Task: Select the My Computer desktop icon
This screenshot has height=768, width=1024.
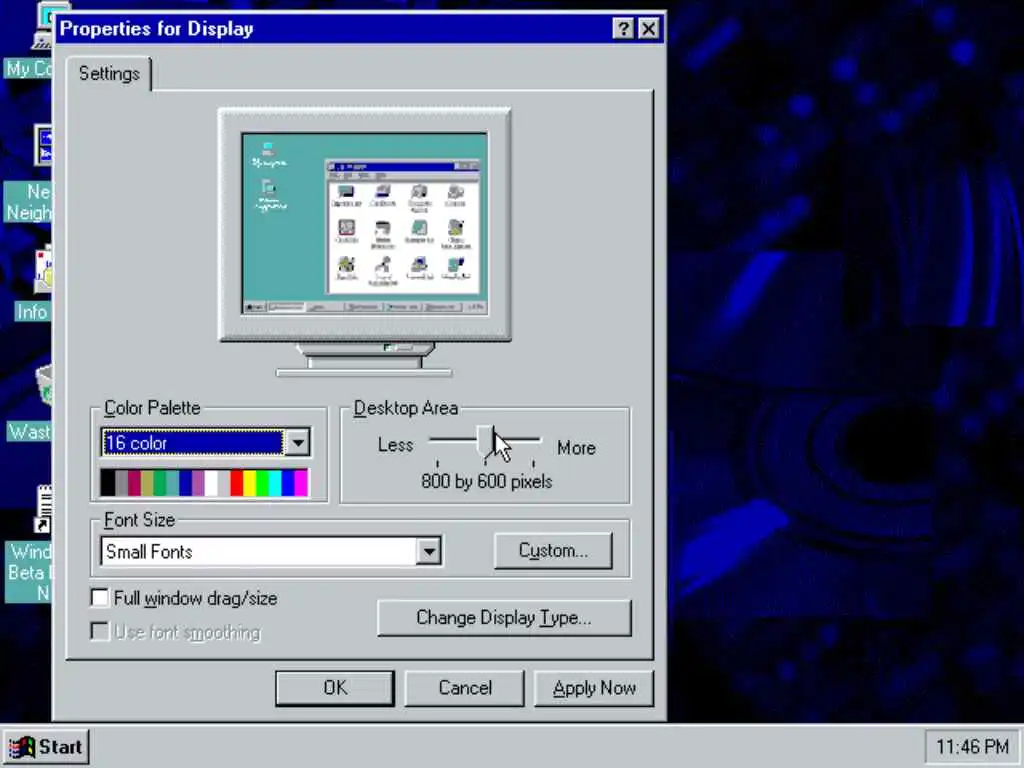Action: (27, 40)
